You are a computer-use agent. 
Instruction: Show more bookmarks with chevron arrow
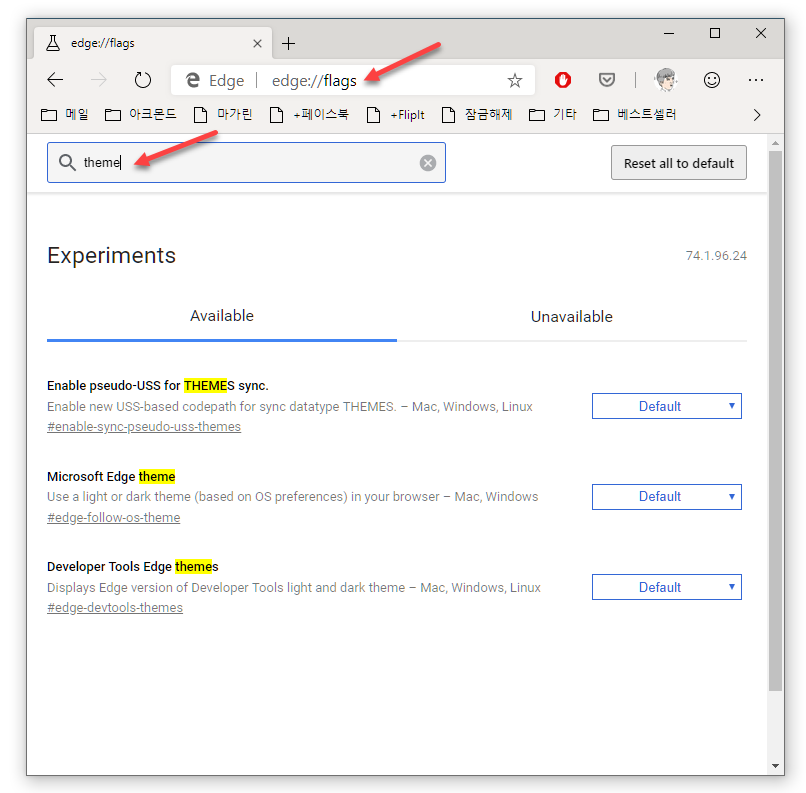point(757,115)
